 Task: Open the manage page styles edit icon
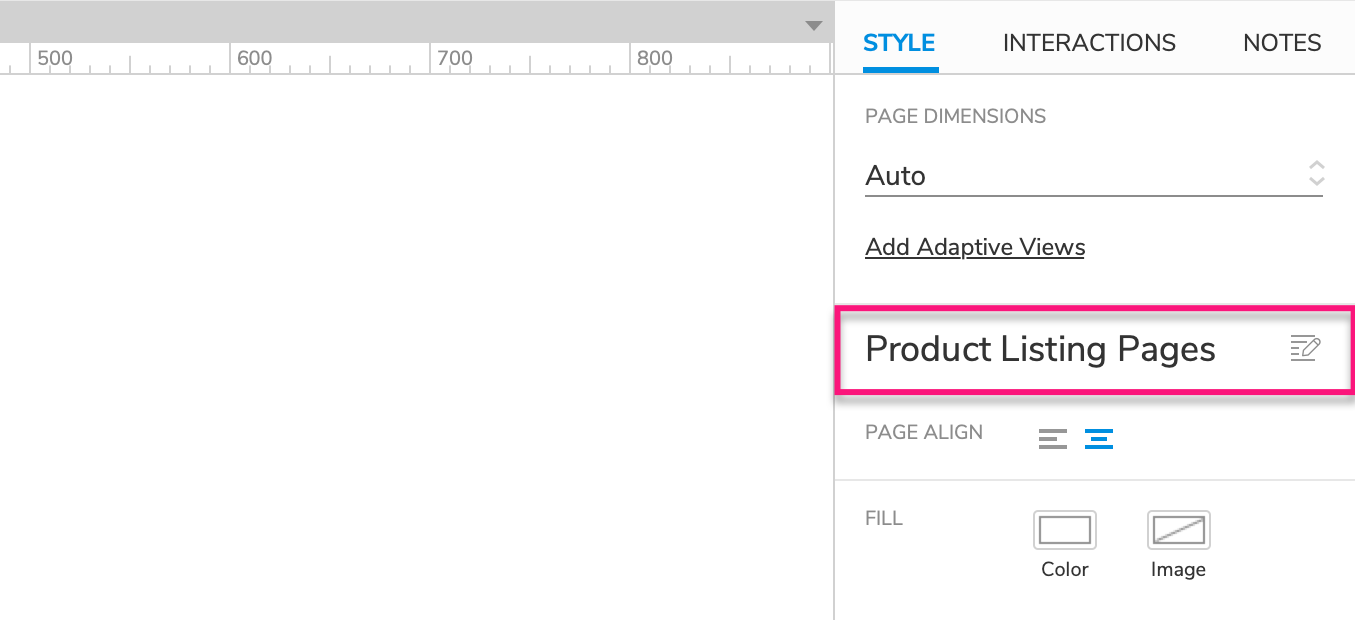coord(1305,349)
